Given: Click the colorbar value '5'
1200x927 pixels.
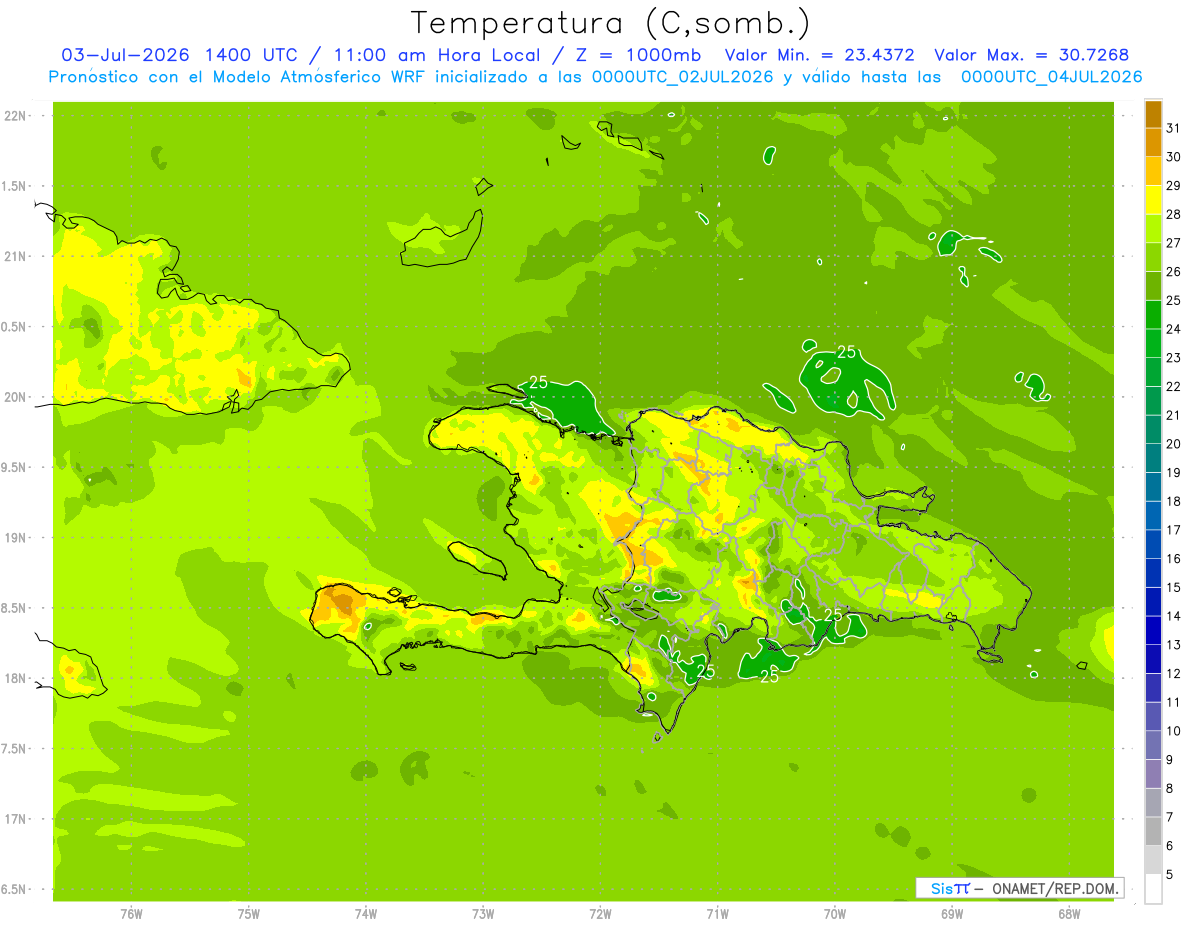Looking at the screenshot, I should coord(1170,874).
